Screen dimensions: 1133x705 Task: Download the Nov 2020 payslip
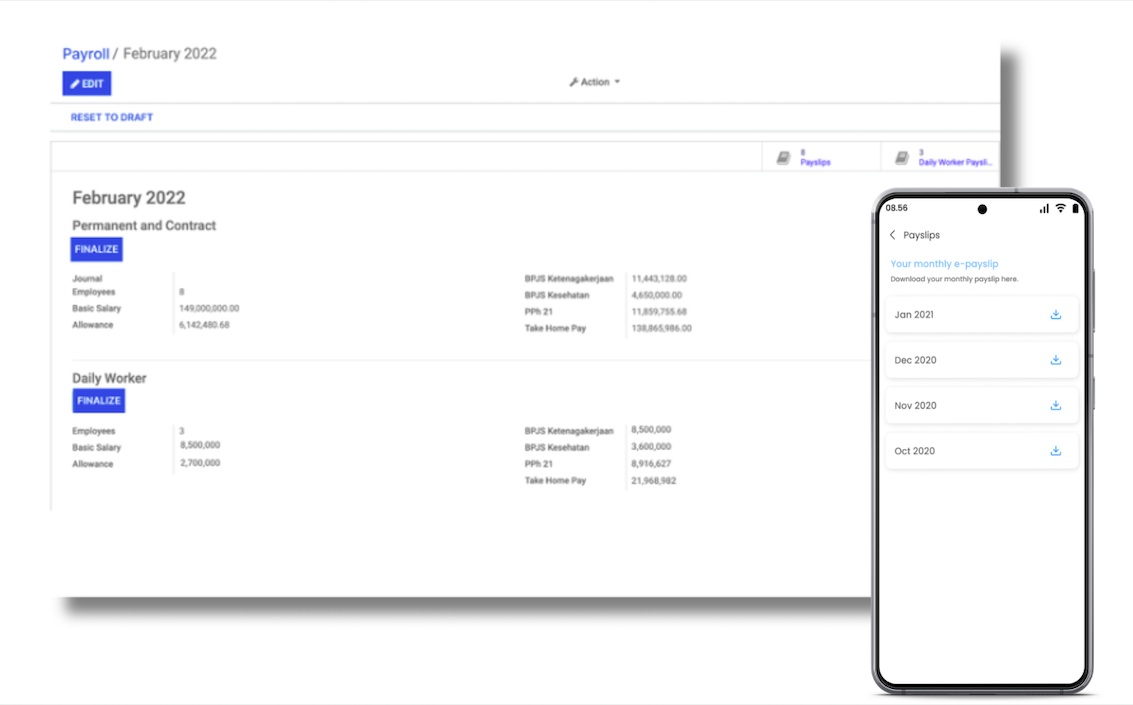[1056, 405]
